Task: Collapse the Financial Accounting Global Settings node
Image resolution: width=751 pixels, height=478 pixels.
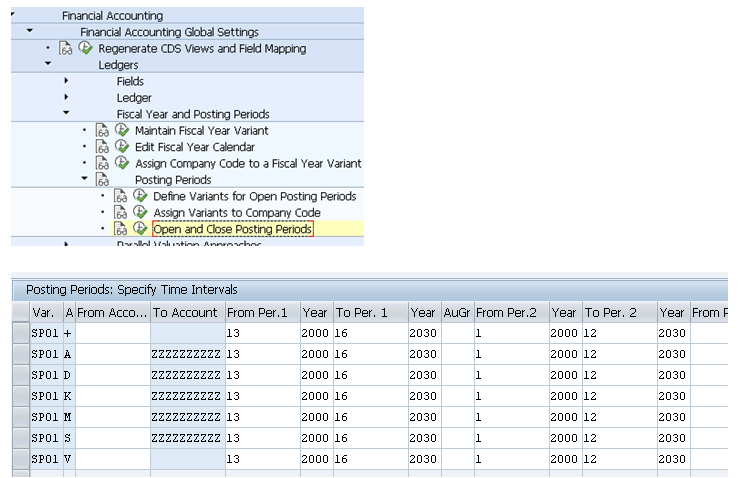Action: pyautogui.click(x=30, y=31)
